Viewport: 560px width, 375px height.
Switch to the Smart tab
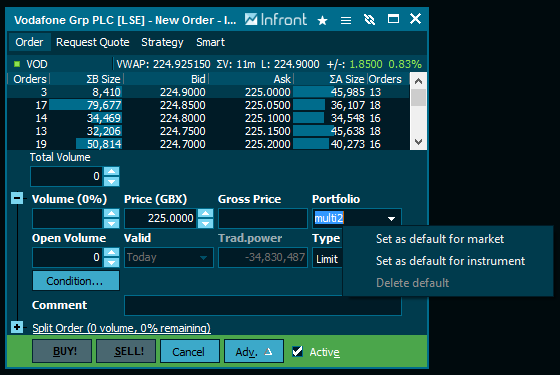point(210,42)
